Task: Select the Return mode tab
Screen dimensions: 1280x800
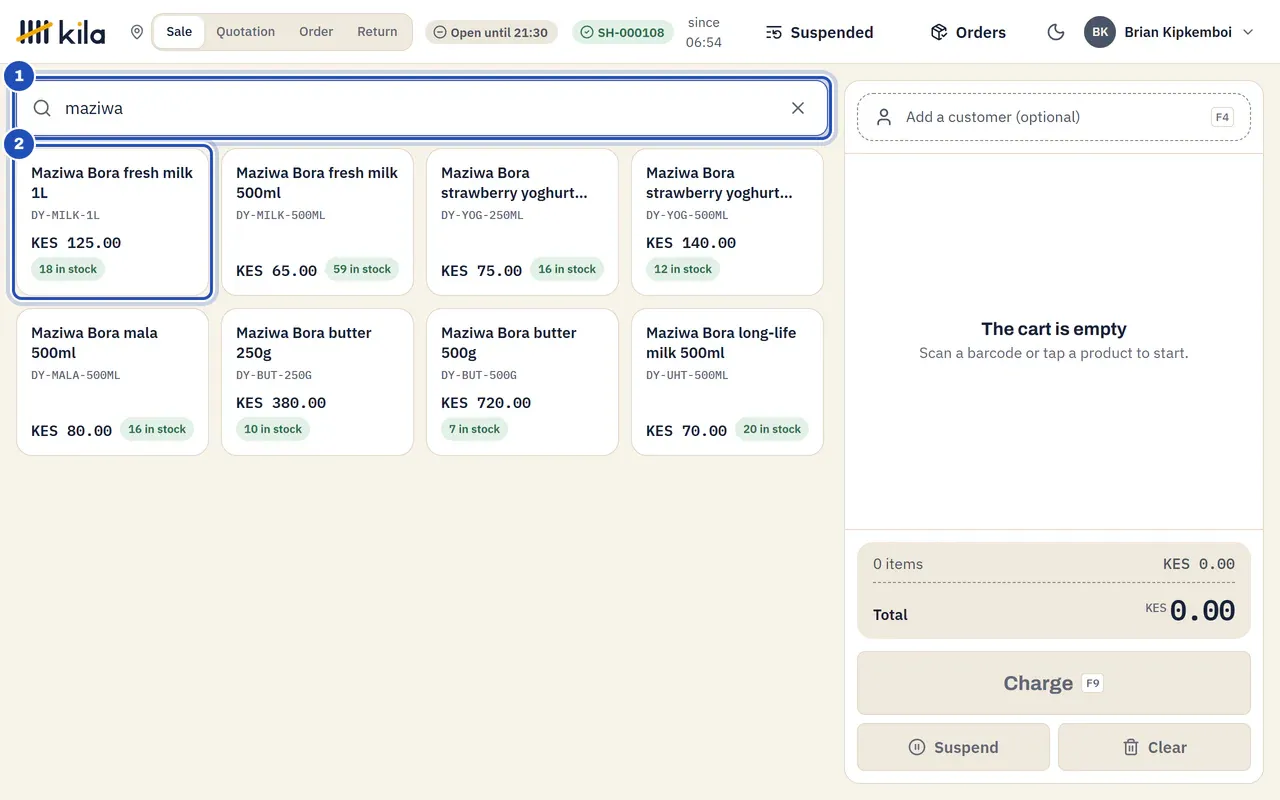Action: (x=377, y=32)
